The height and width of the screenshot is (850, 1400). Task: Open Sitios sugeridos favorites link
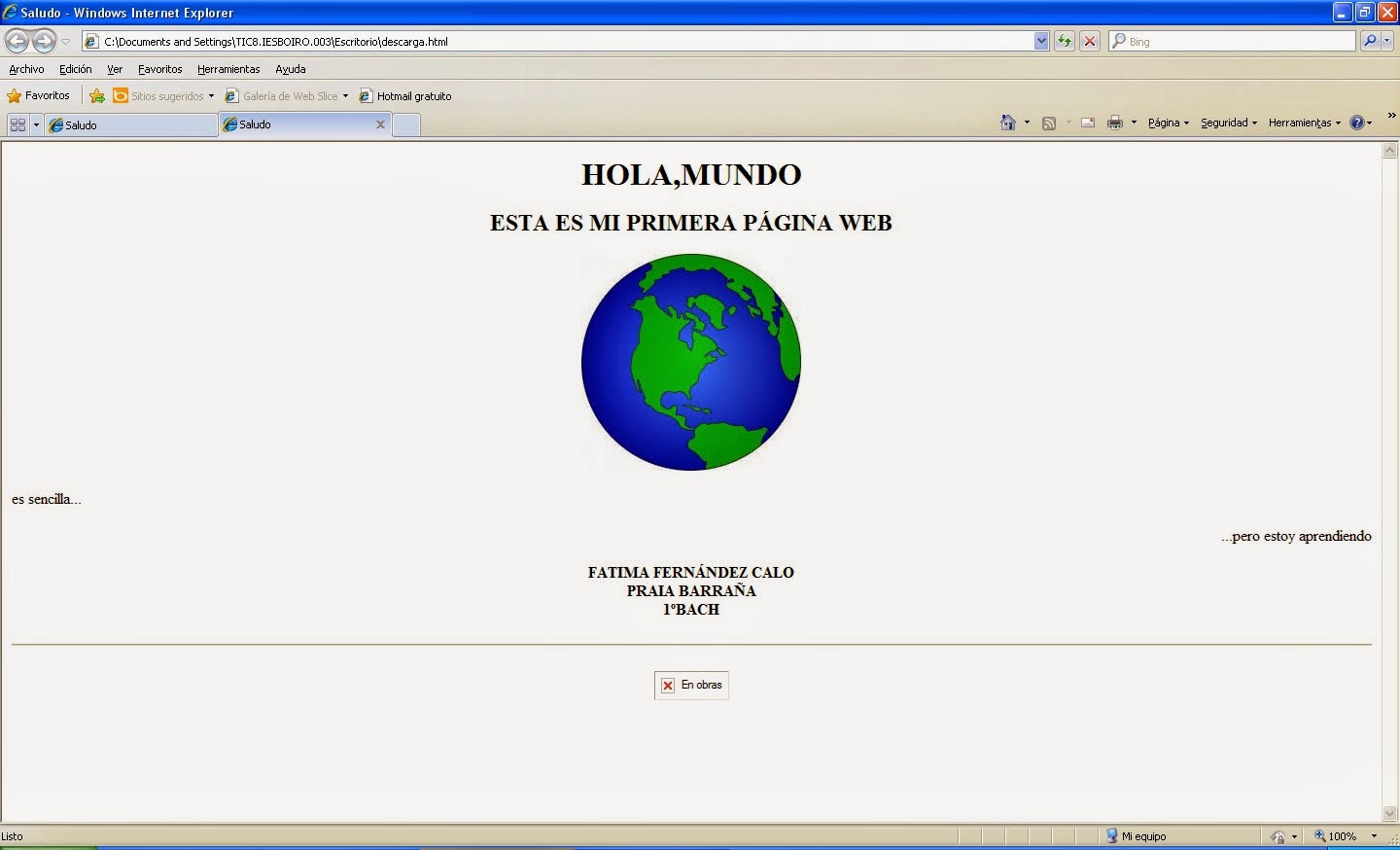pyautogui.click(x=163, y=95)
